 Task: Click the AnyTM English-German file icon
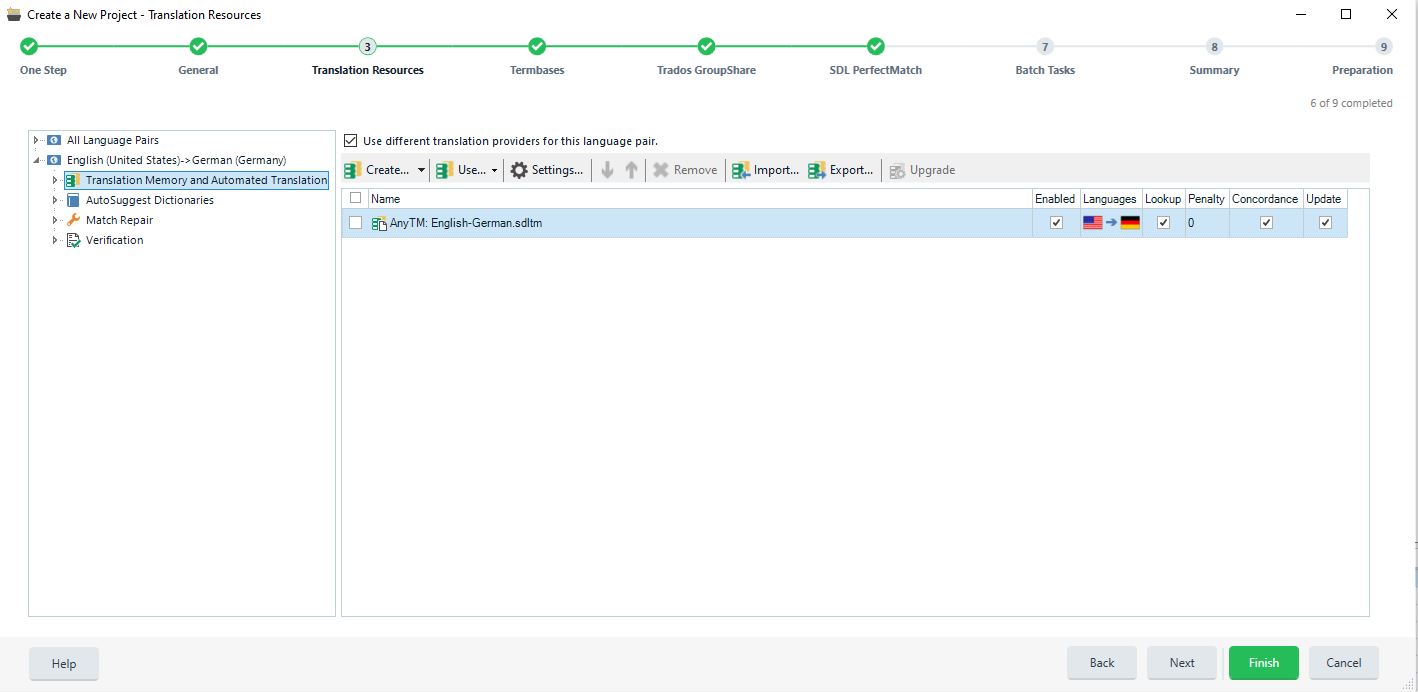tap(379, 223)
